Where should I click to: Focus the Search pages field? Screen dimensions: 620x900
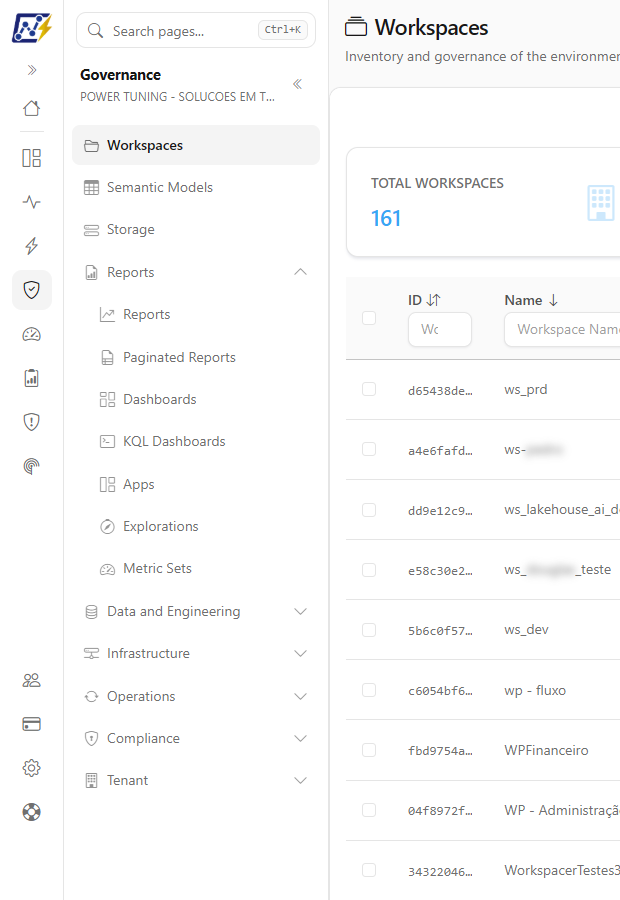click(x=196, y=30)
